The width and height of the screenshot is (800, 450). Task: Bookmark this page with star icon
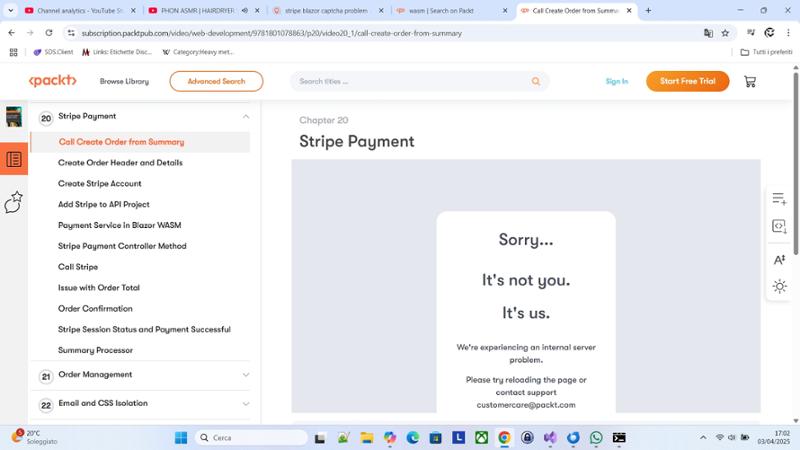pyautogui.click(x=725, y=33)
